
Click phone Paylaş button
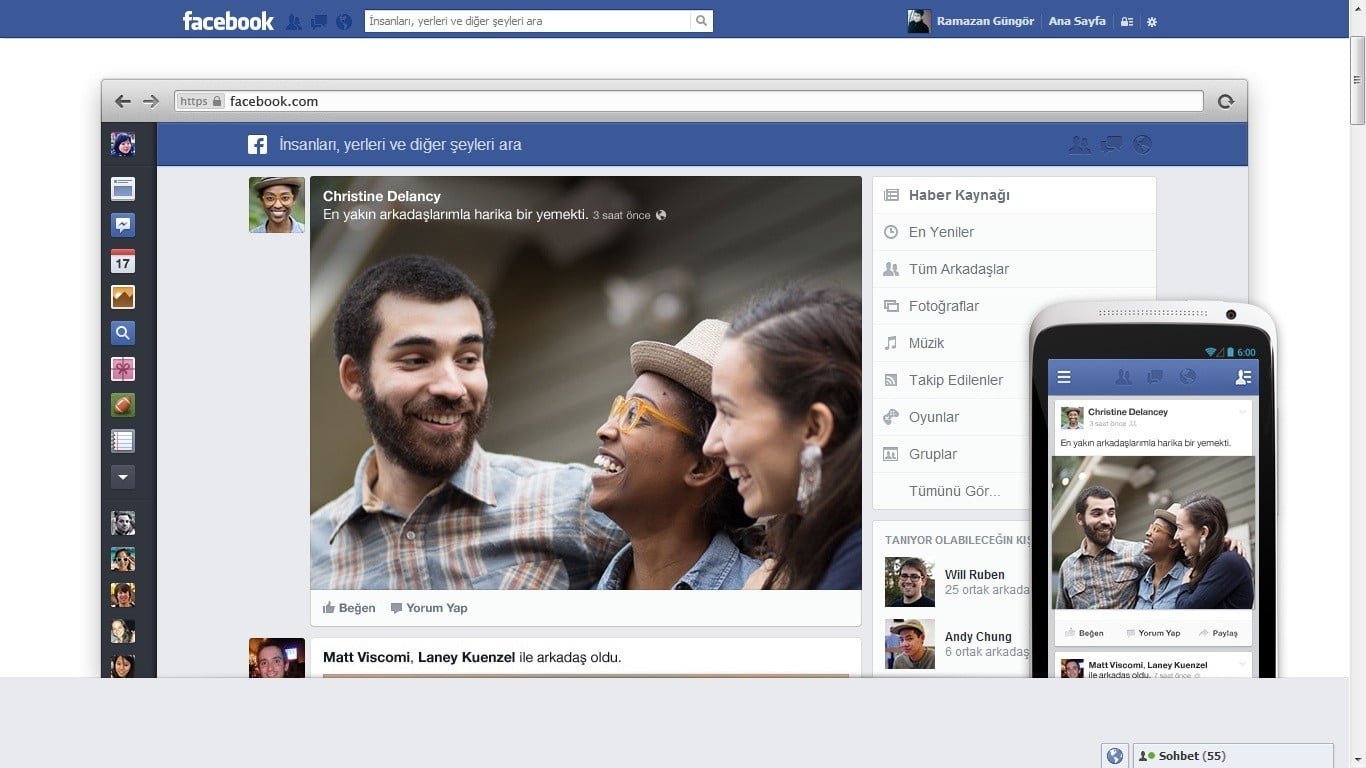[1219, 633]
